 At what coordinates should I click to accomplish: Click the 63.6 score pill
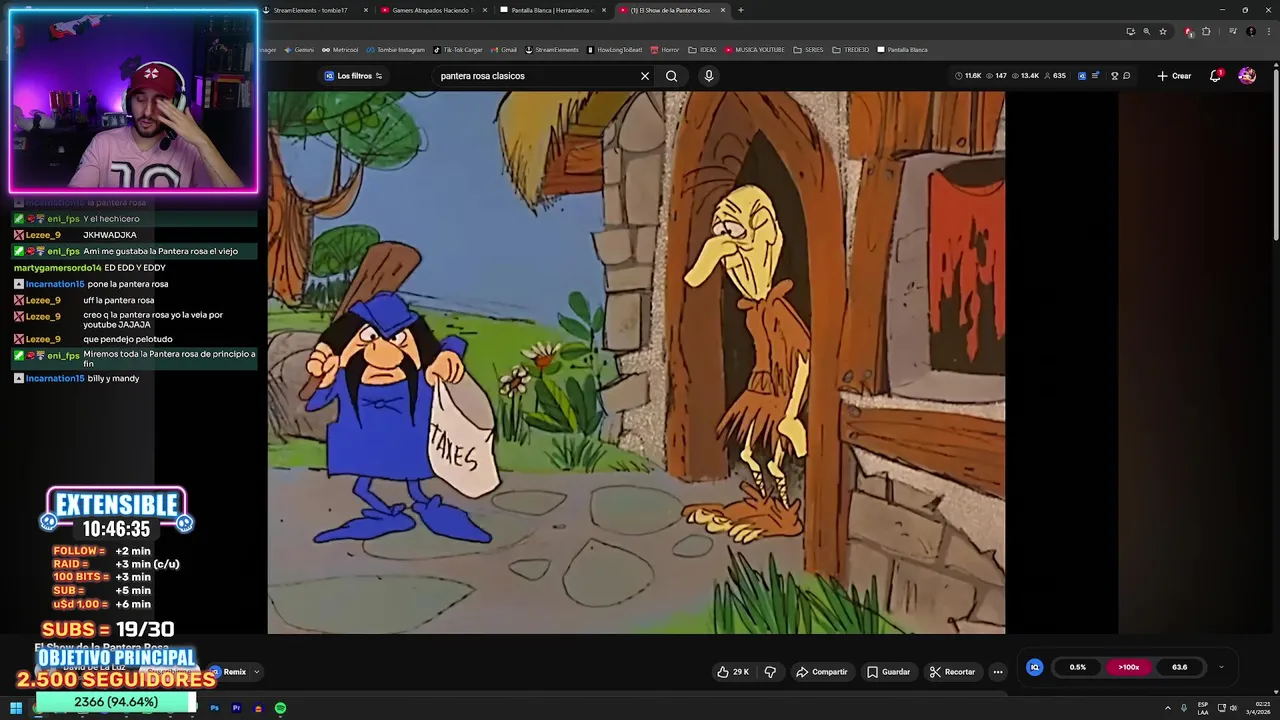tap(1180, 667)
